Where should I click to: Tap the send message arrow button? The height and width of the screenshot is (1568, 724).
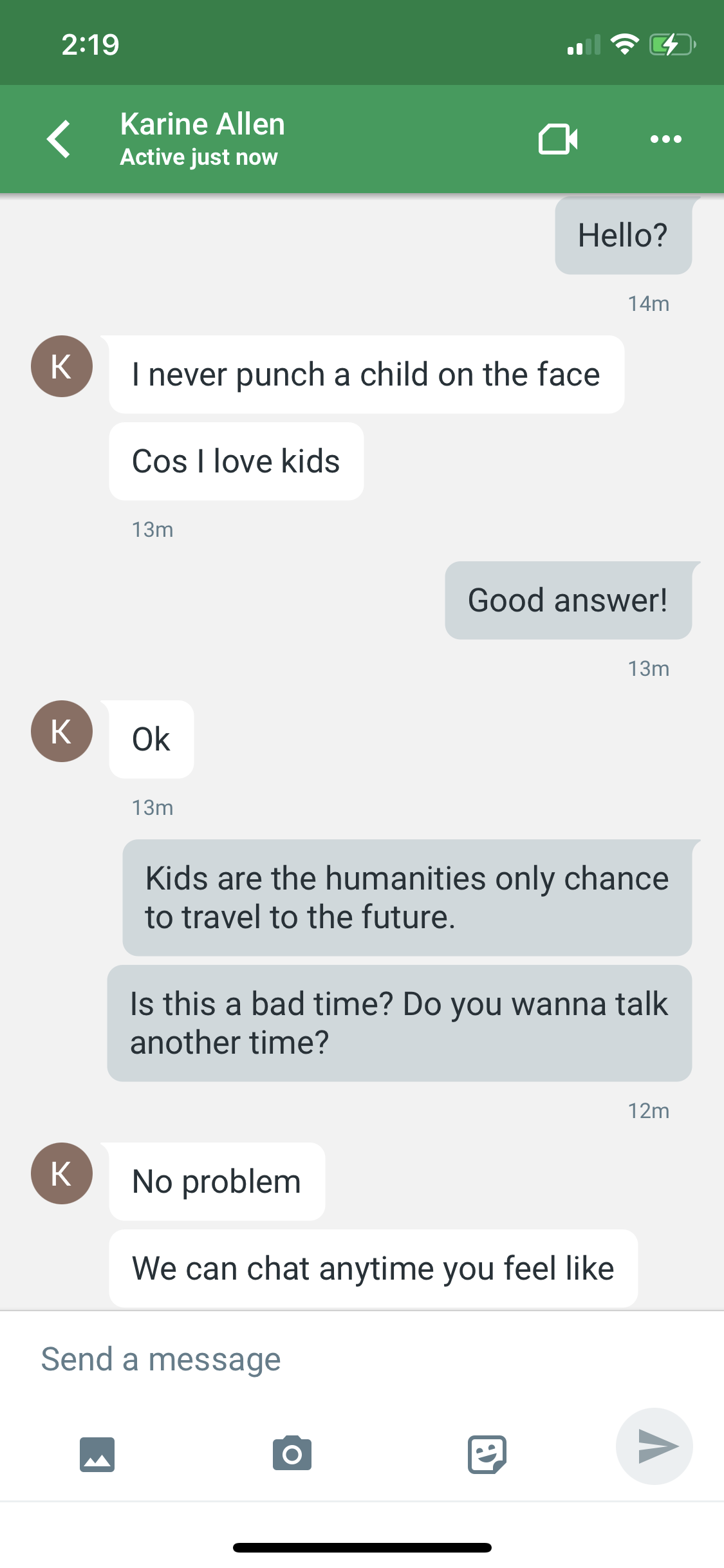point(654,1446)
